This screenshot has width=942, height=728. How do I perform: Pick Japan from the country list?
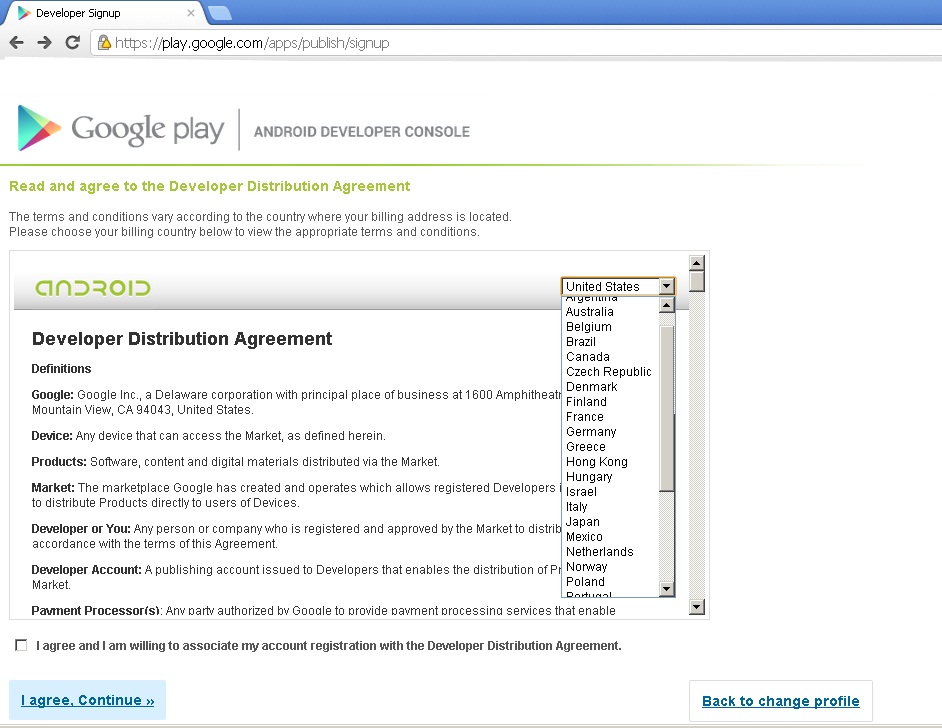pyautogui.click(x=610, y=522)
